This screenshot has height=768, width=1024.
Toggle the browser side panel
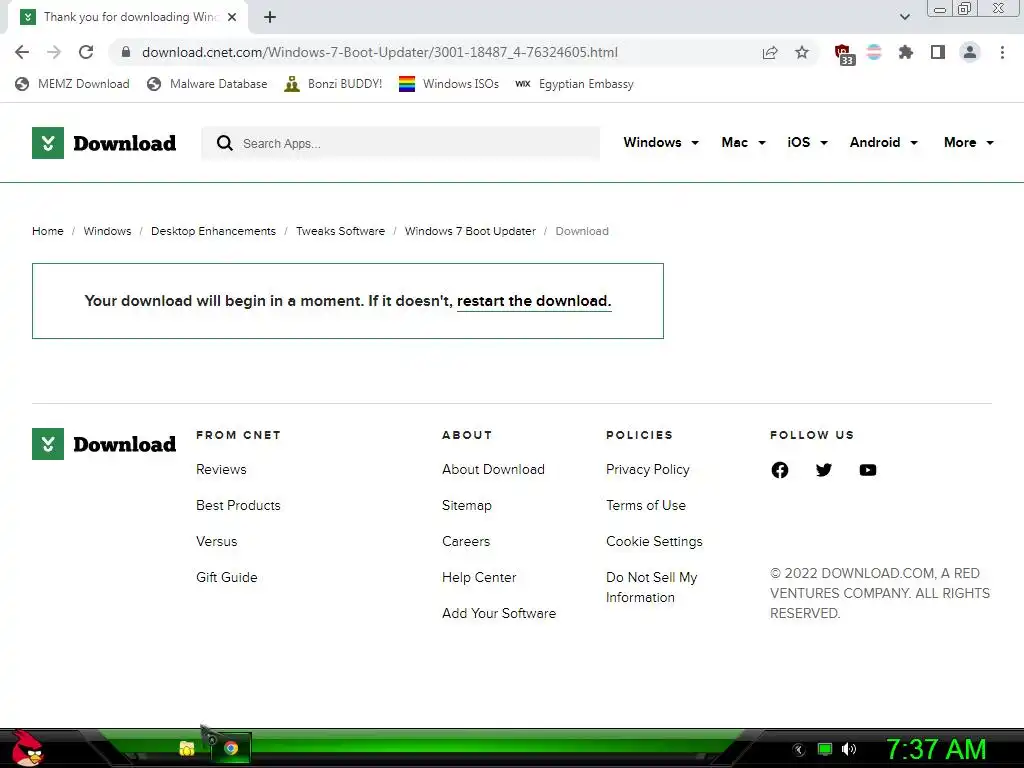938,52
